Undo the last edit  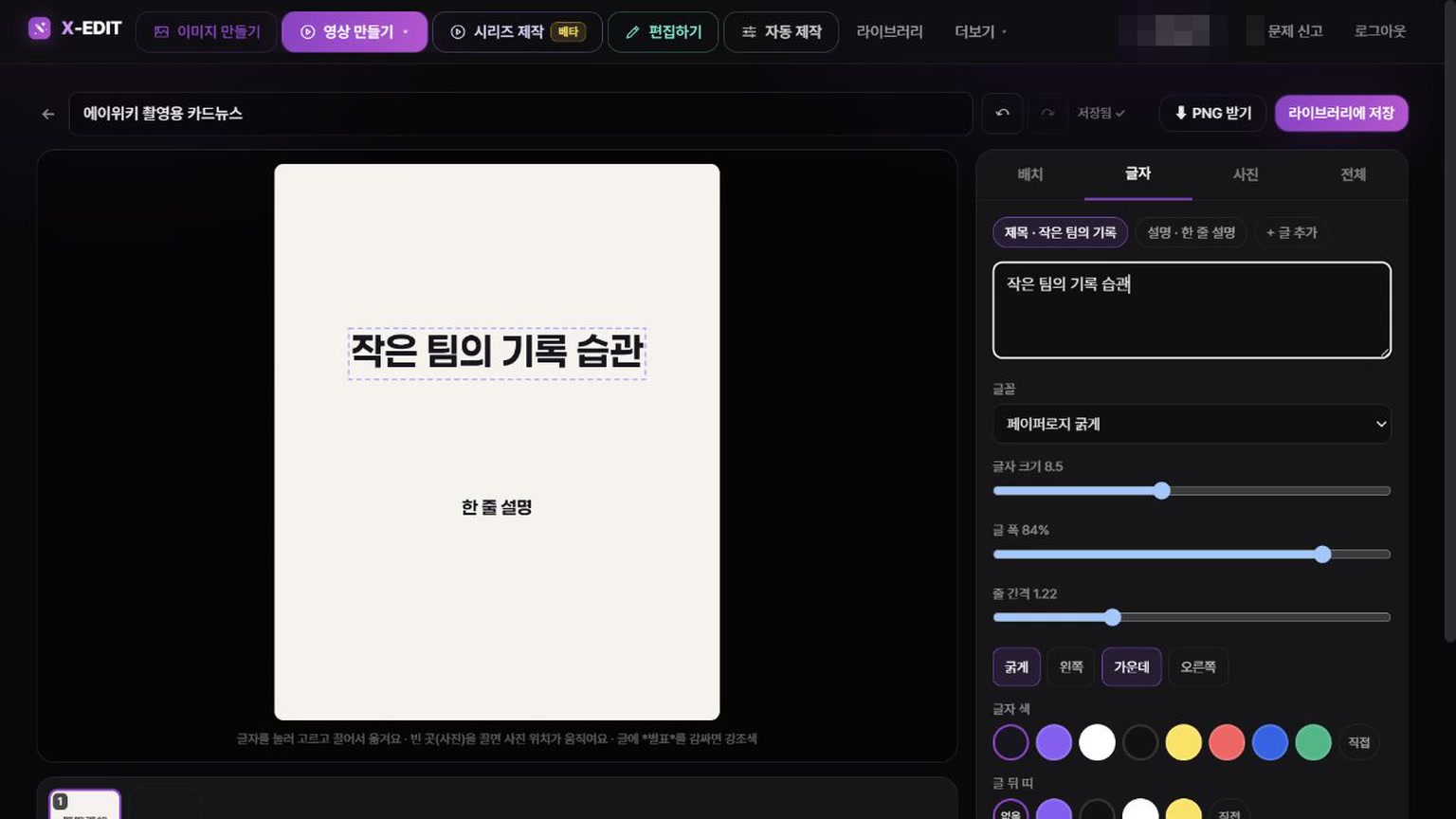[x=1002, y=114]
